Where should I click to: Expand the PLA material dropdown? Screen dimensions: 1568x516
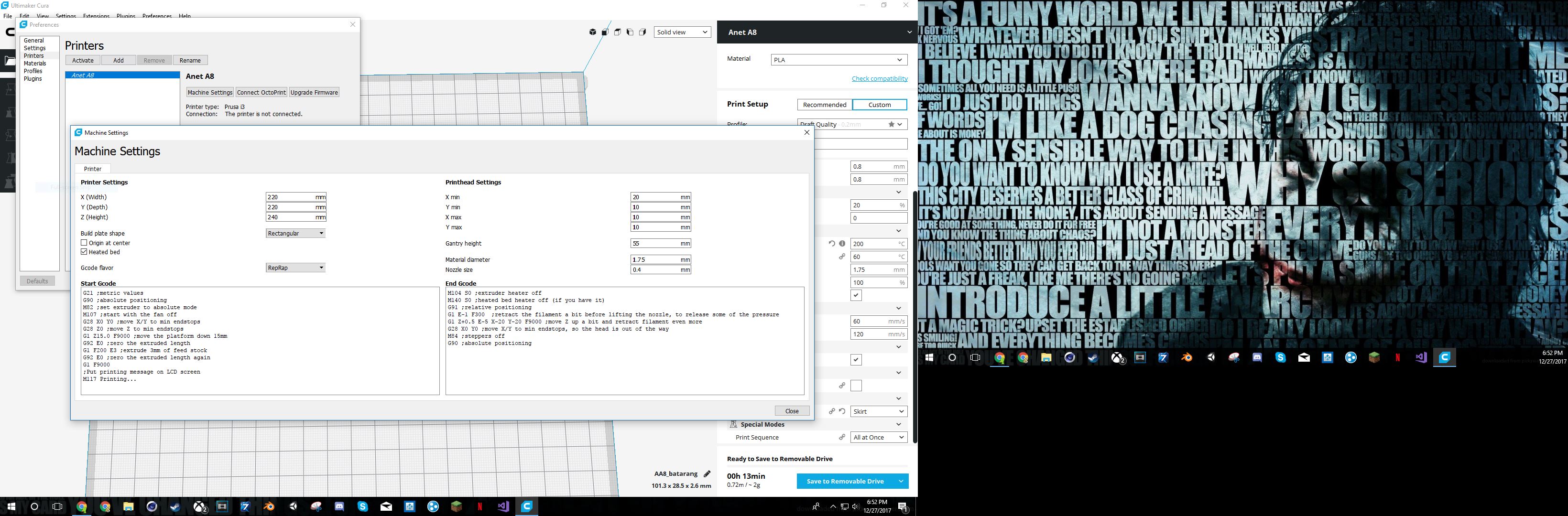(x=839, y=60)
